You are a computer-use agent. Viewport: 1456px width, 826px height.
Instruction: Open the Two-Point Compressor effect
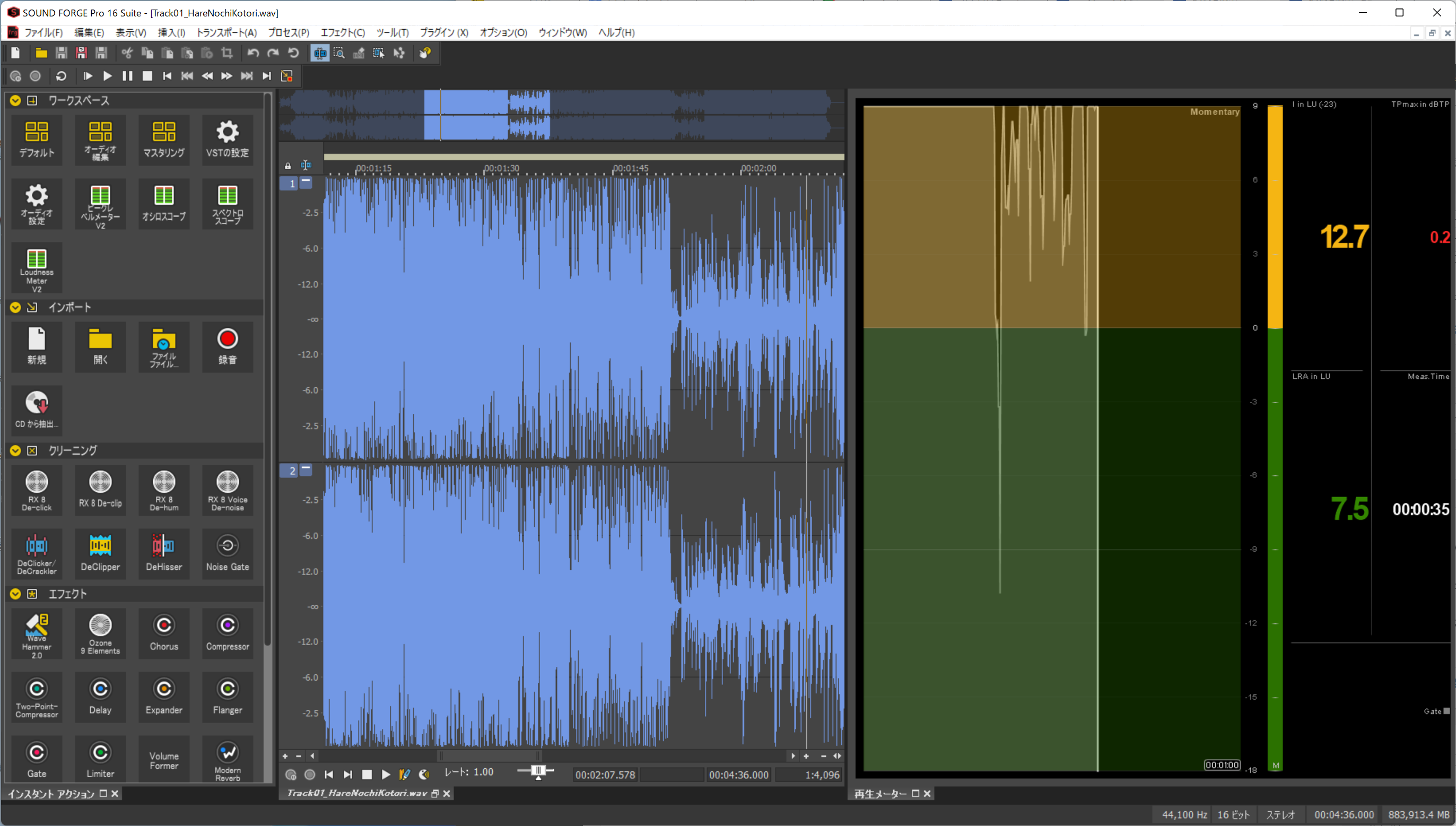pos(37,698)
